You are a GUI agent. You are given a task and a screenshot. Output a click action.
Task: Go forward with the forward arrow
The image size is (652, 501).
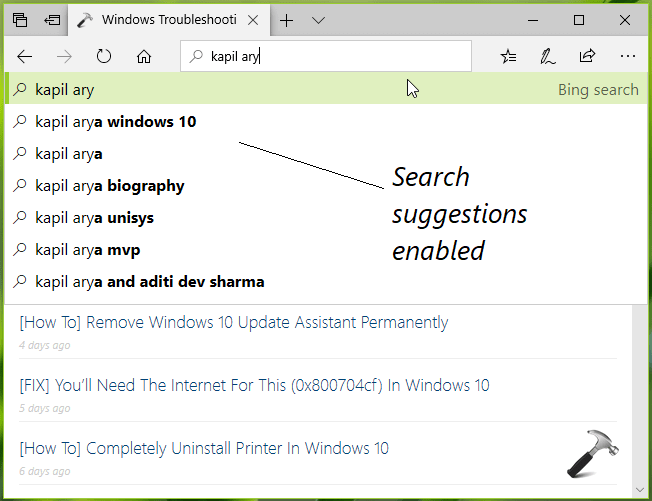point(64,56)
